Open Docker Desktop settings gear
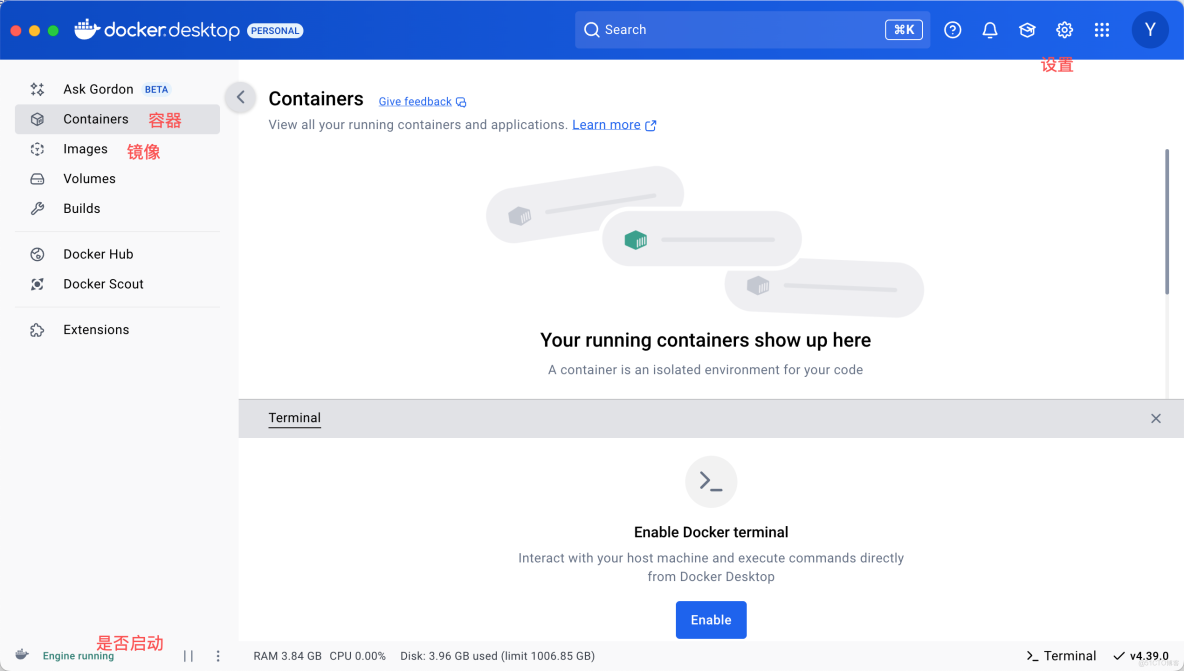Screen dimensions: 1184x671 click(1064, 30)
